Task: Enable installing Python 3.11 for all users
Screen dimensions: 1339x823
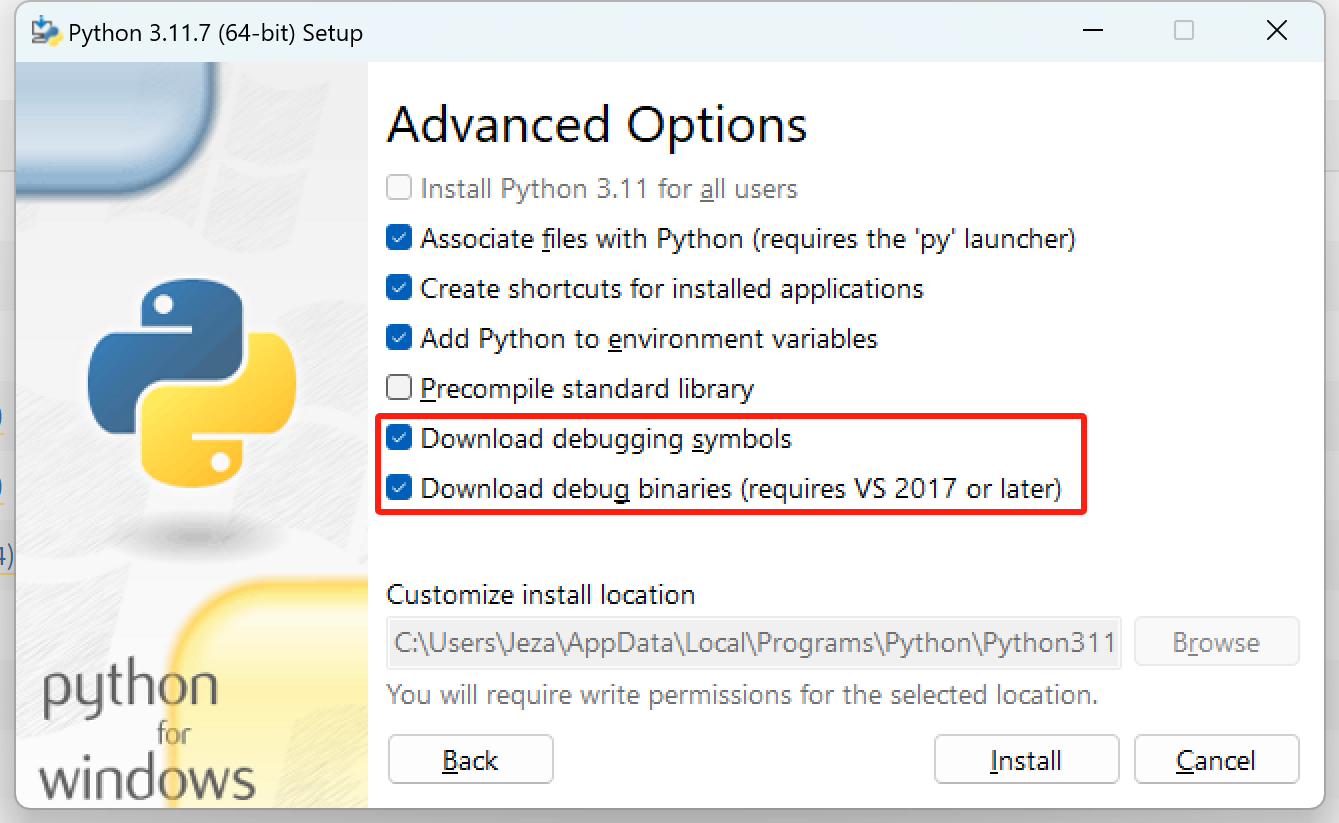Action: click(398, 187)
